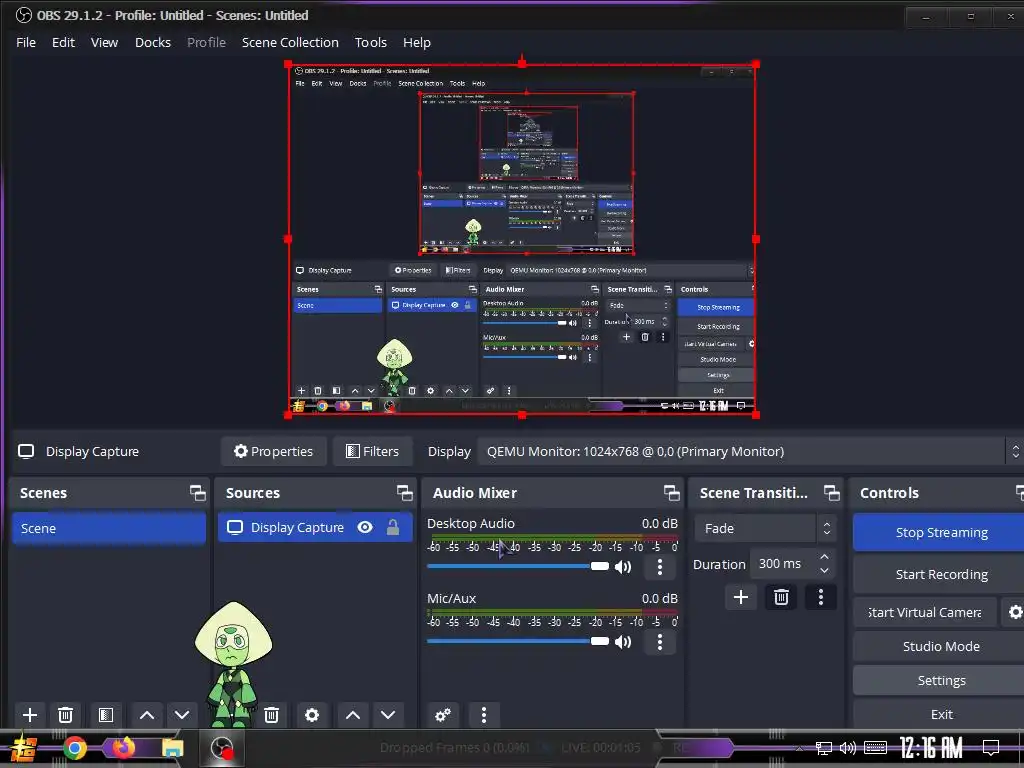1024x768 pixels.
Task: Select the Scene item in Scenes list
Action: [x=109, y=528]
